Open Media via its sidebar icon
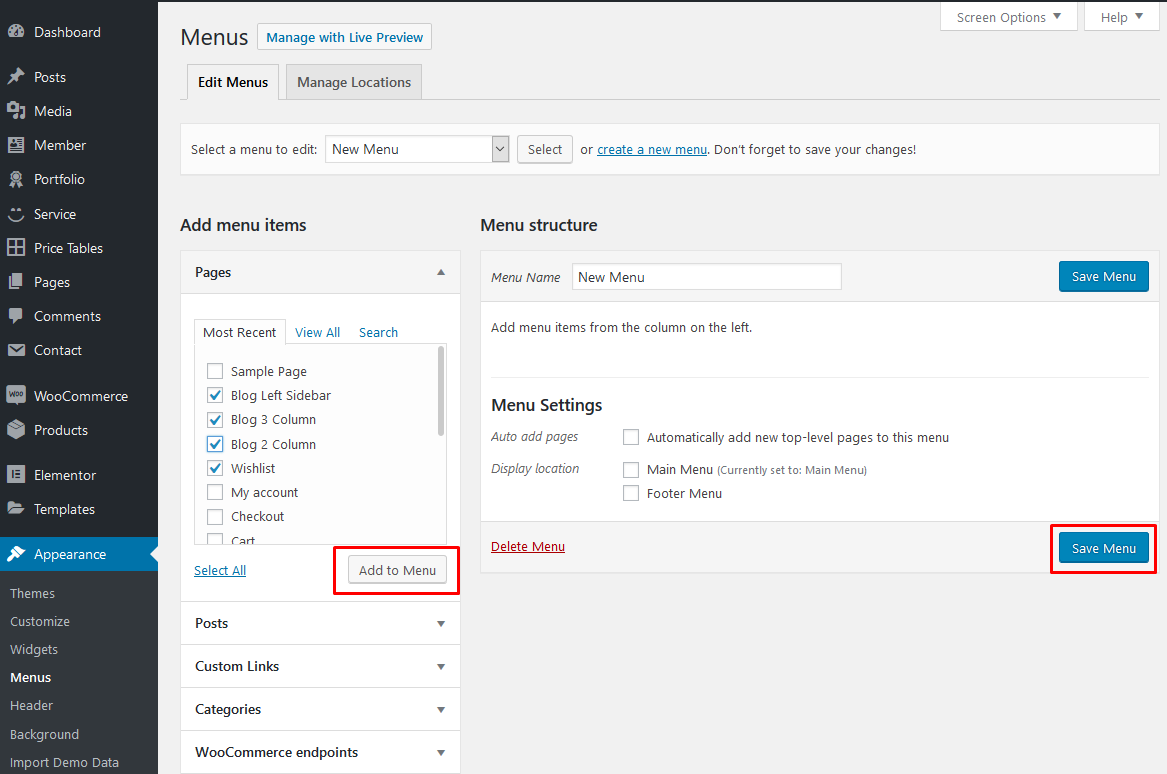 tap(16, 111)
